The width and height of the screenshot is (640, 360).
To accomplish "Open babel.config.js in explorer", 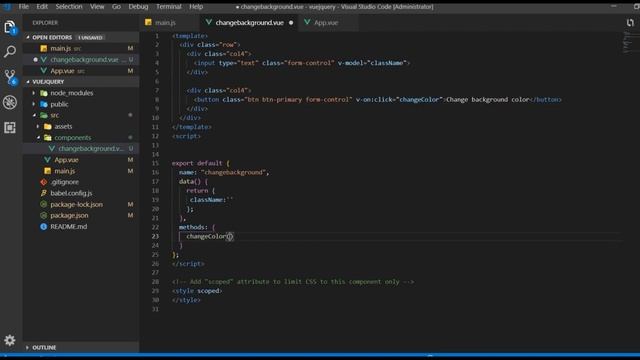I will (x=81, y=193).
